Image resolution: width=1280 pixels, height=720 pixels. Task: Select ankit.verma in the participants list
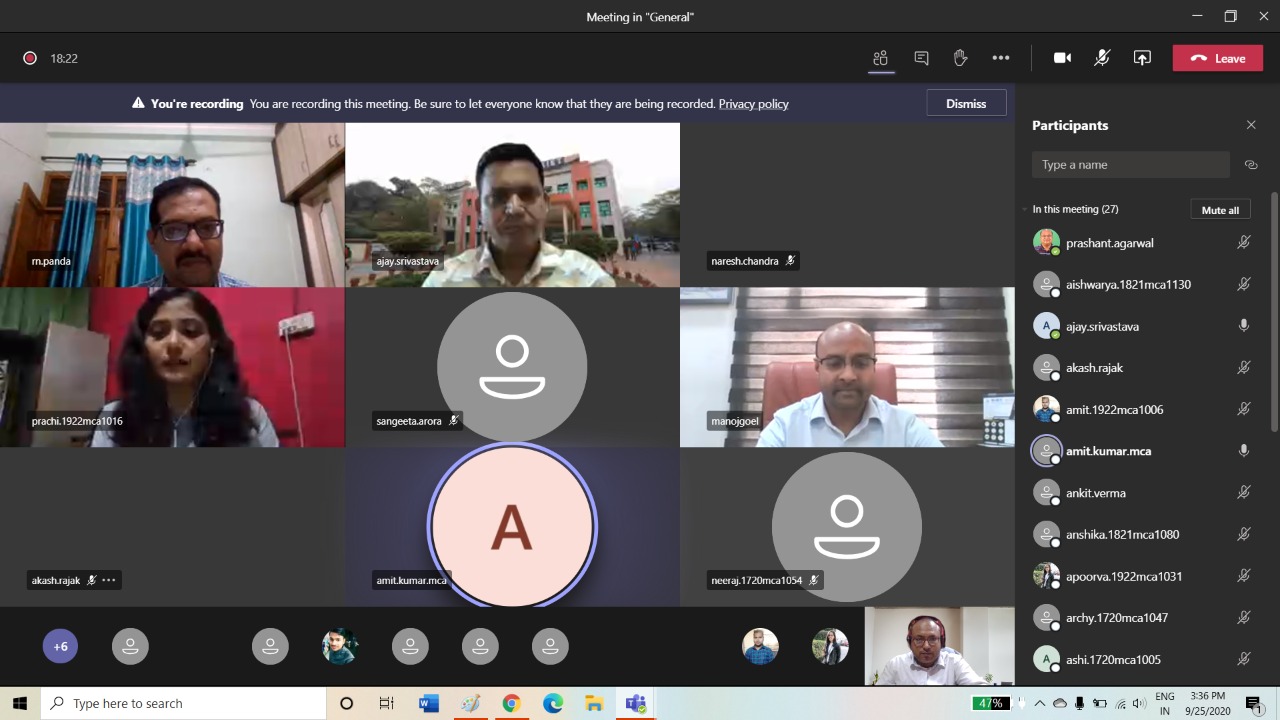(x=1095, y=493)
